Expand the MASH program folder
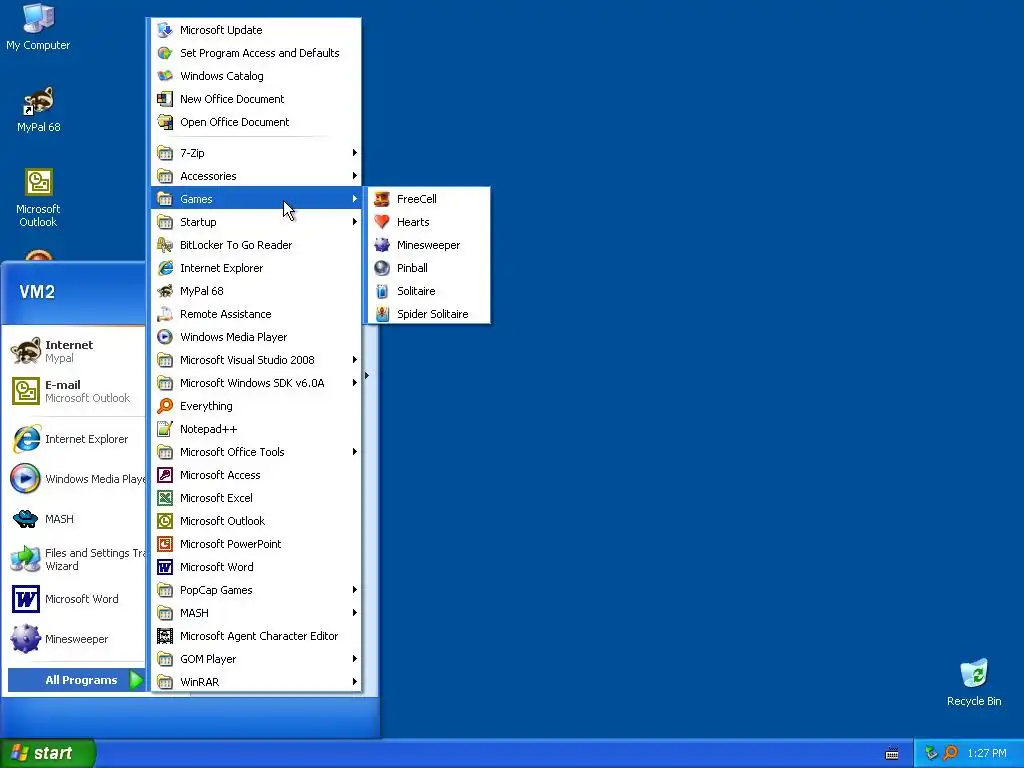This screenshot has width=1024, height=768. (x=256, y=613)
